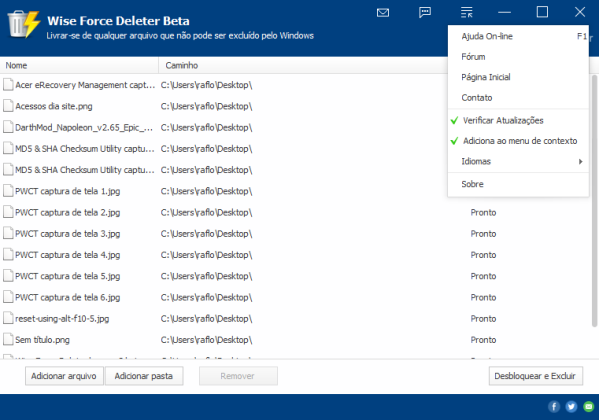Image resolution: width=599 pixels, height=420 pixels.
Task: Select PWCT captura de tela 5.jpg
Action: click(x=67, y=276)
